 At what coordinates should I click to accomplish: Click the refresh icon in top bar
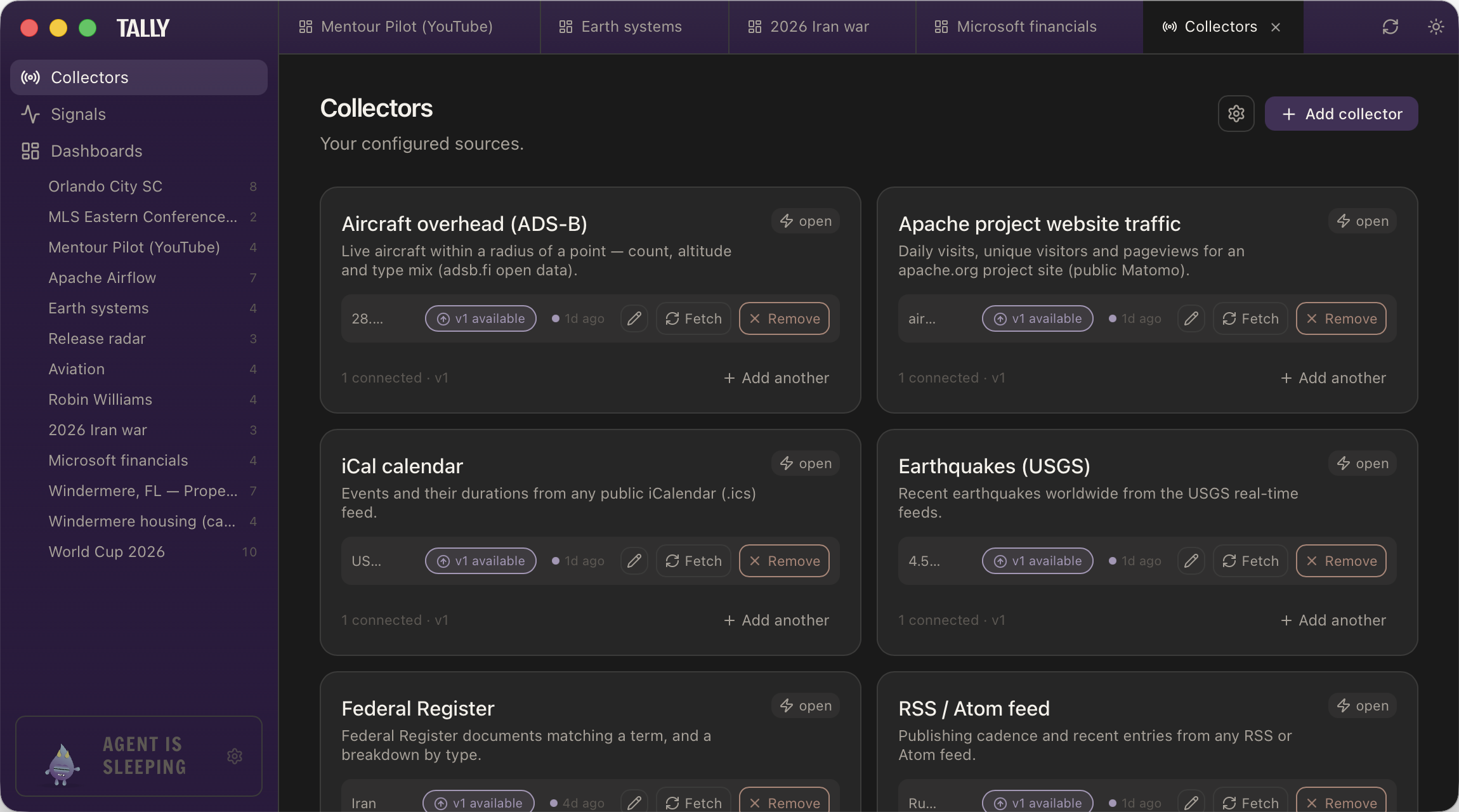tap(1390, 27)
